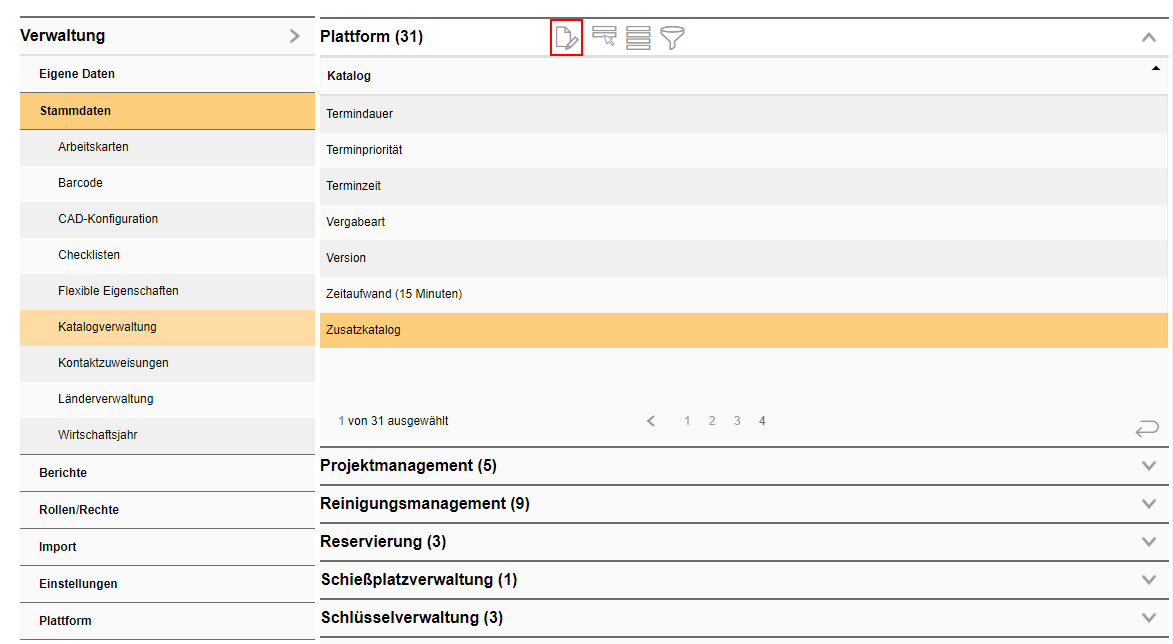Image resolution: width=1173 pixels, height=644 pixels.
Task: Expand the Schießplatzverwaltung section
Action: 1148,580
